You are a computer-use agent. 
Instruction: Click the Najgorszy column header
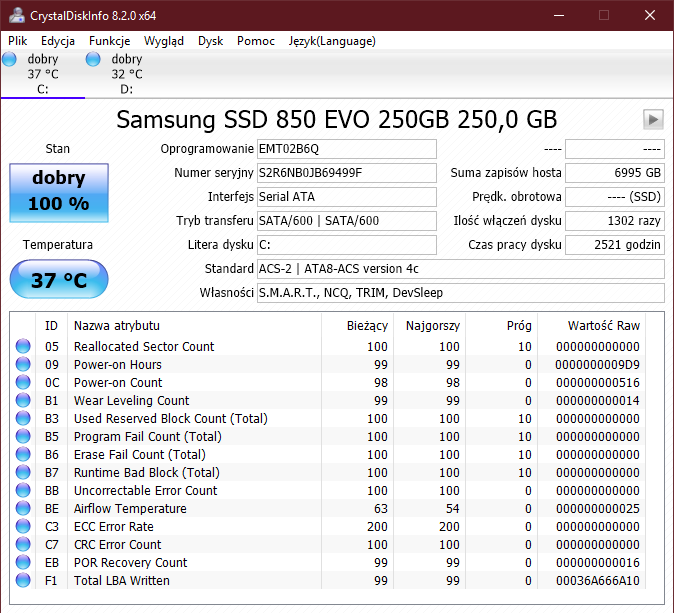click(429, 325)
